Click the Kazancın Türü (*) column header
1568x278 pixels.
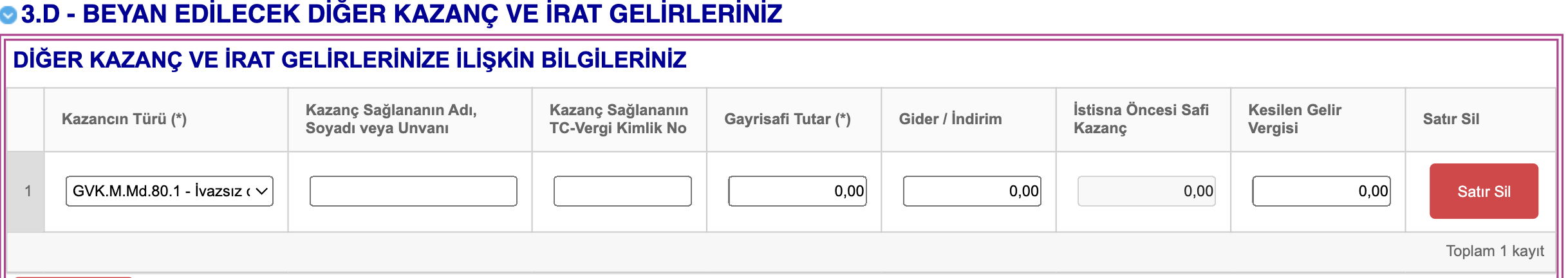(x=124, y=119)
